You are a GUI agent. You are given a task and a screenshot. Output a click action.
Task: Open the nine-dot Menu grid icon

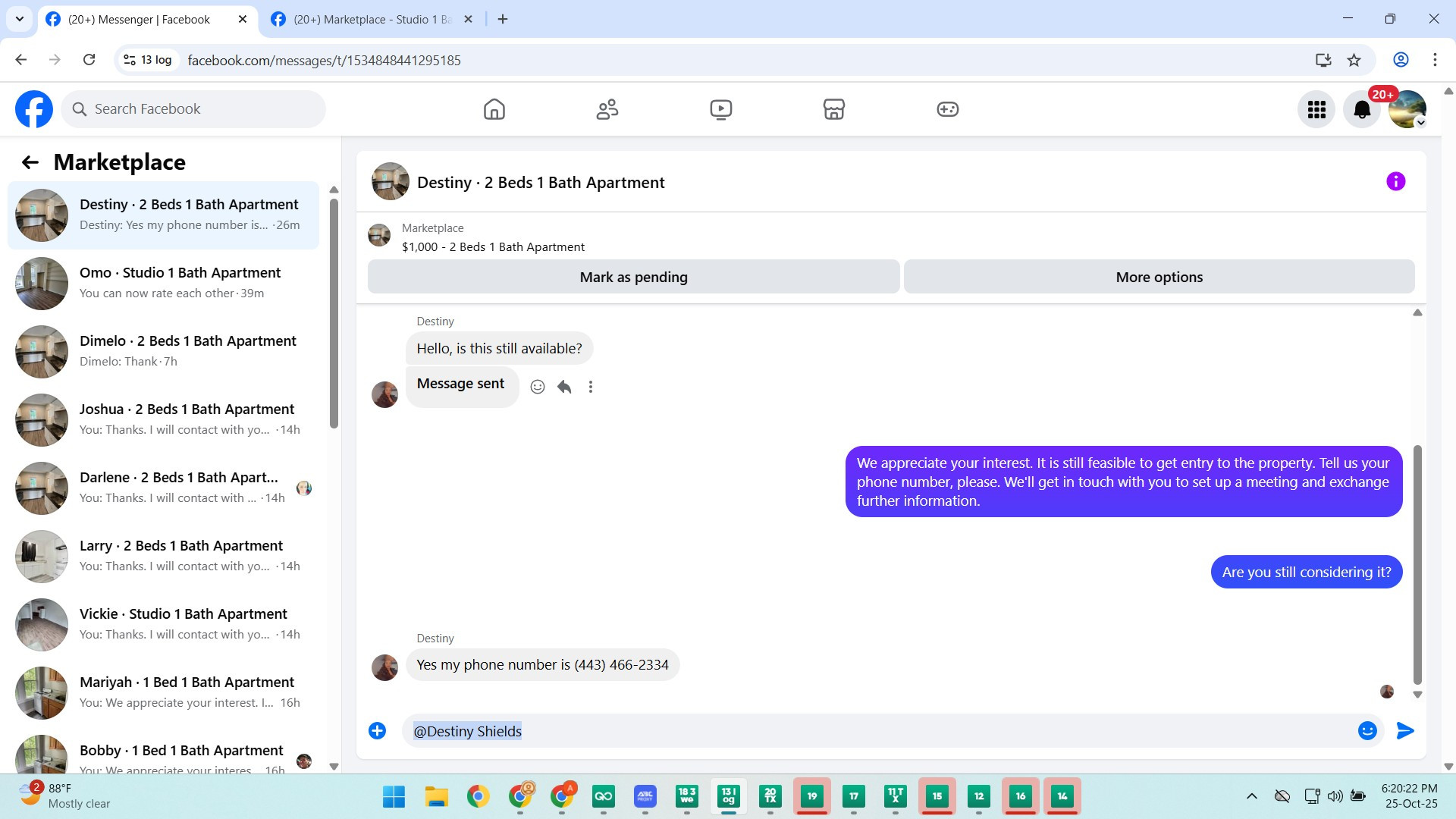click(x=1316, y=110)
